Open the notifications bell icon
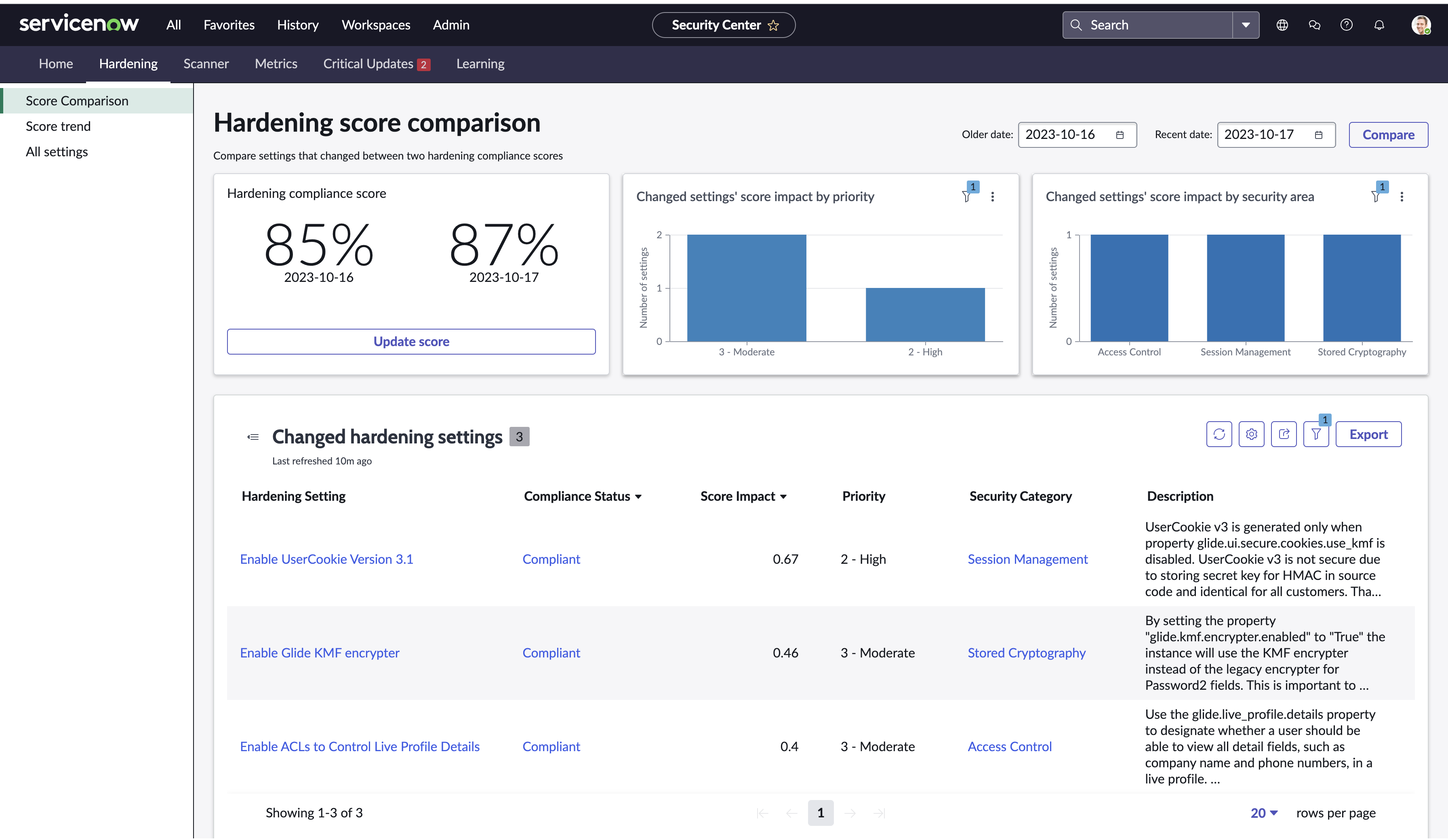1448x840 pixels. 1379,25
